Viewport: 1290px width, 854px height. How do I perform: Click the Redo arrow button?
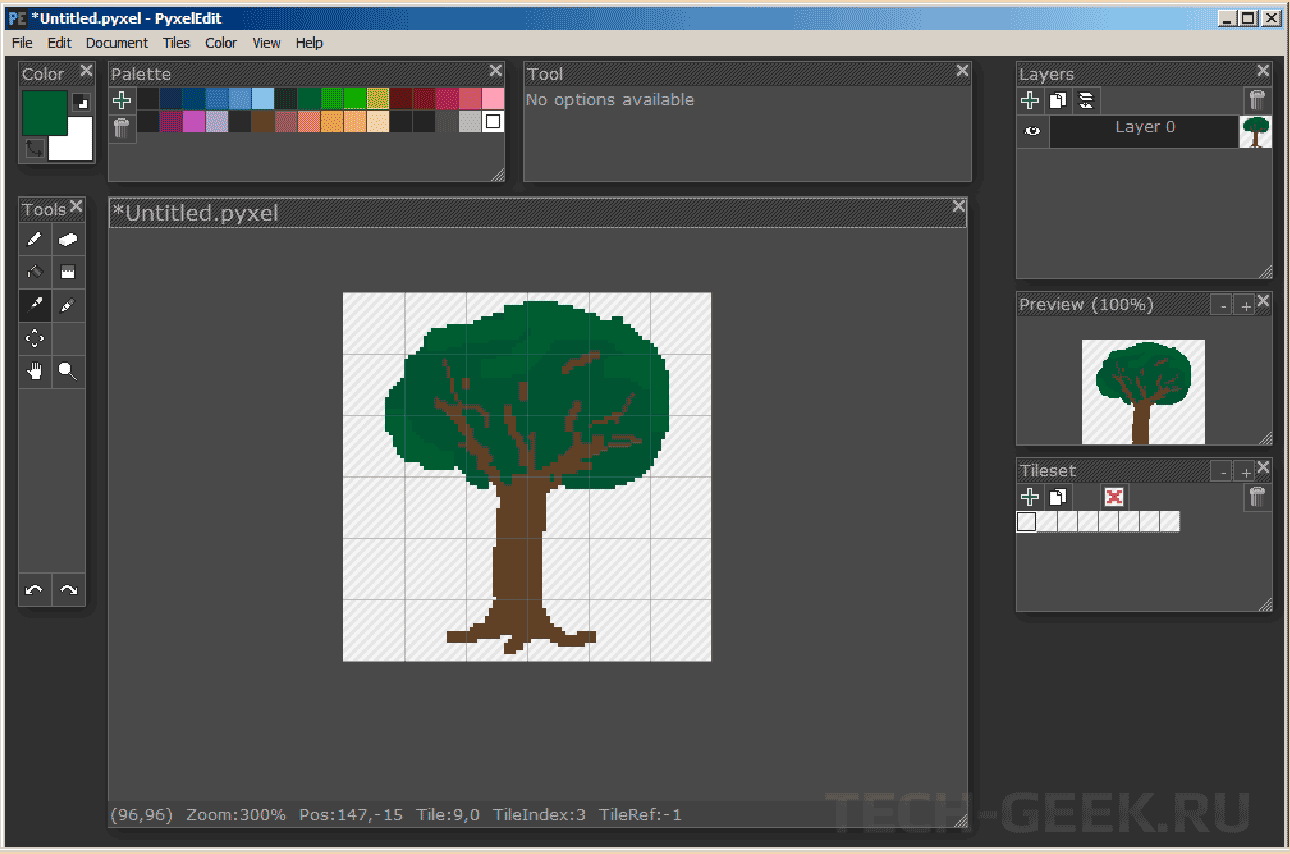click(68, 590)
